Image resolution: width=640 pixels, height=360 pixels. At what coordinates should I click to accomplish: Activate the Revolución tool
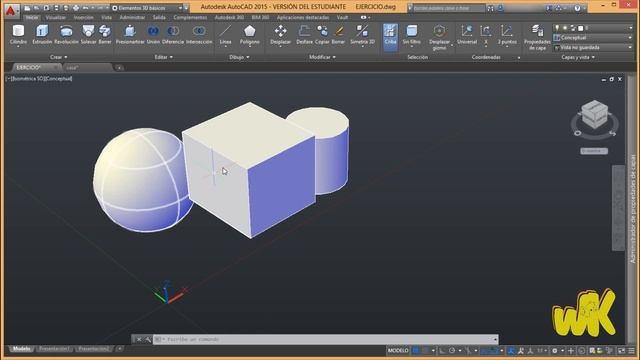[66, 35]
